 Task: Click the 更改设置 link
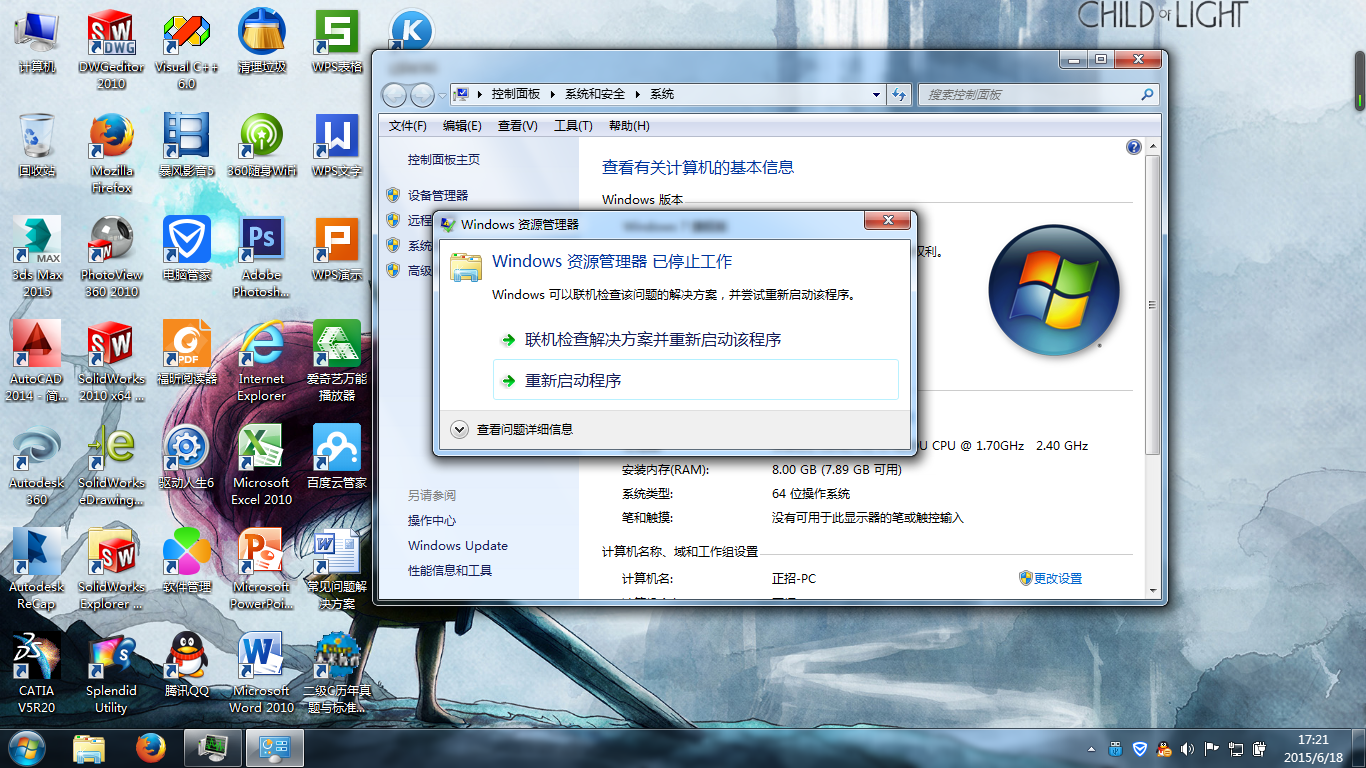click(x=1058, y=579)
